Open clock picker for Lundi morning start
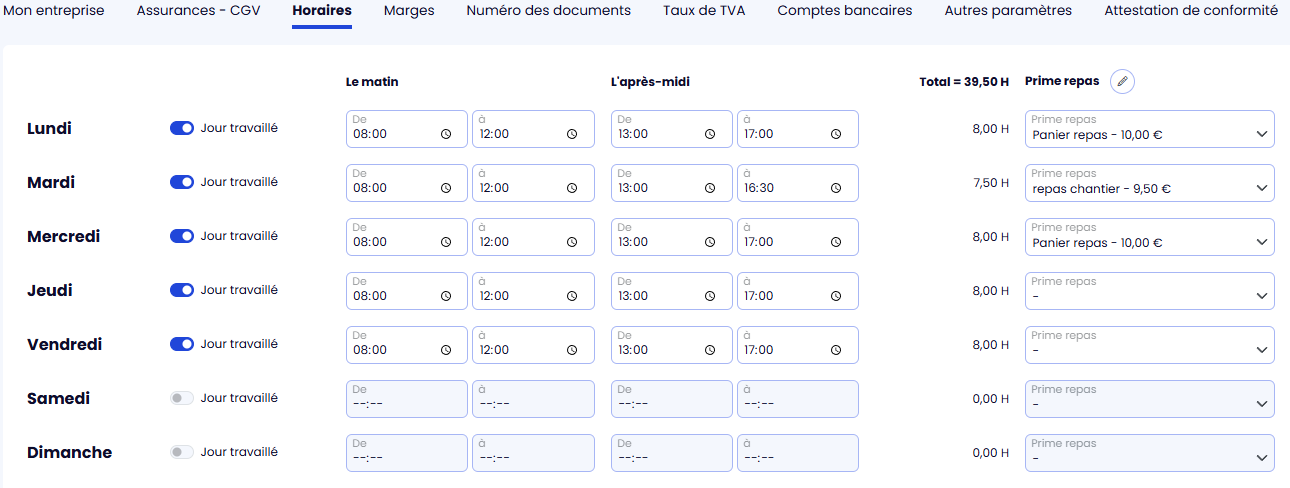The image size is (1290, 488). 445,134
